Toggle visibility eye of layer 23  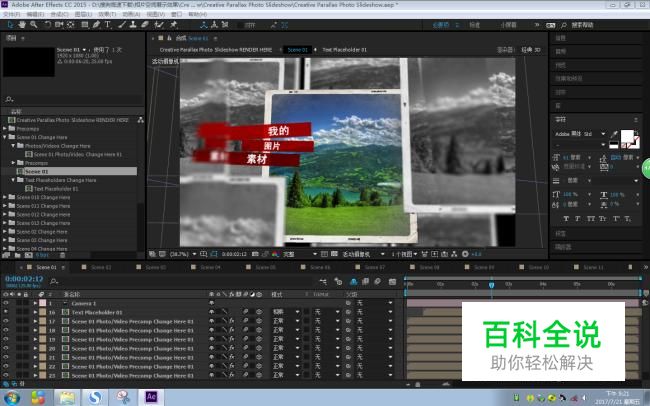click(6, 376)
